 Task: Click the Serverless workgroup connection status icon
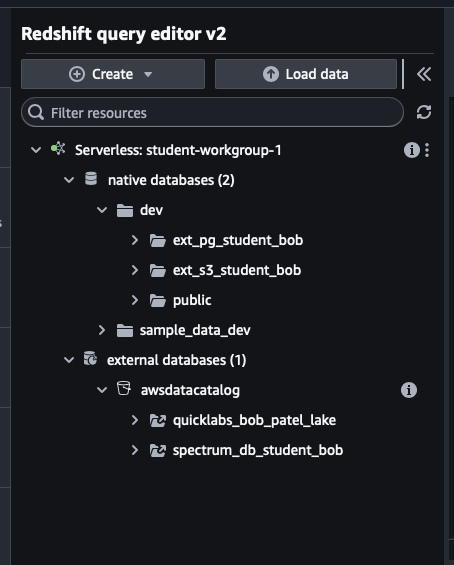pyautogui.click(x=58, y=148)
